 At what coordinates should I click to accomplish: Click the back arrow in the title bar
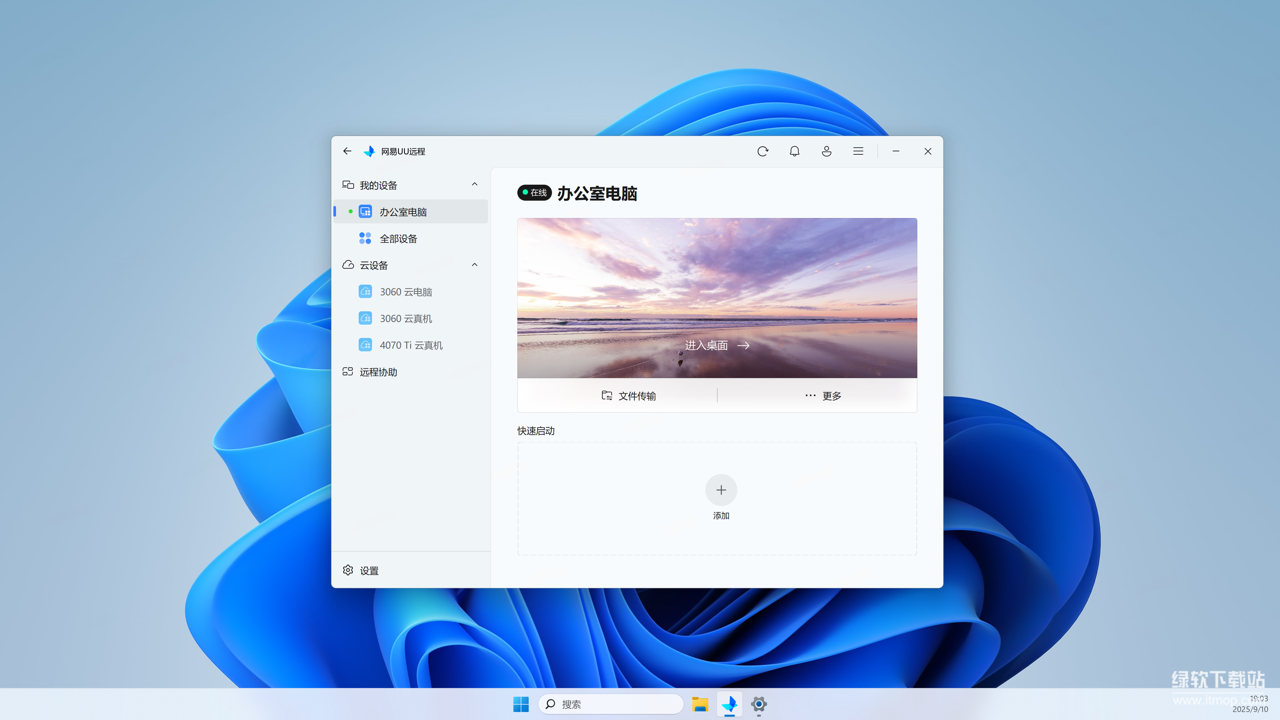[x=347, y=151]
